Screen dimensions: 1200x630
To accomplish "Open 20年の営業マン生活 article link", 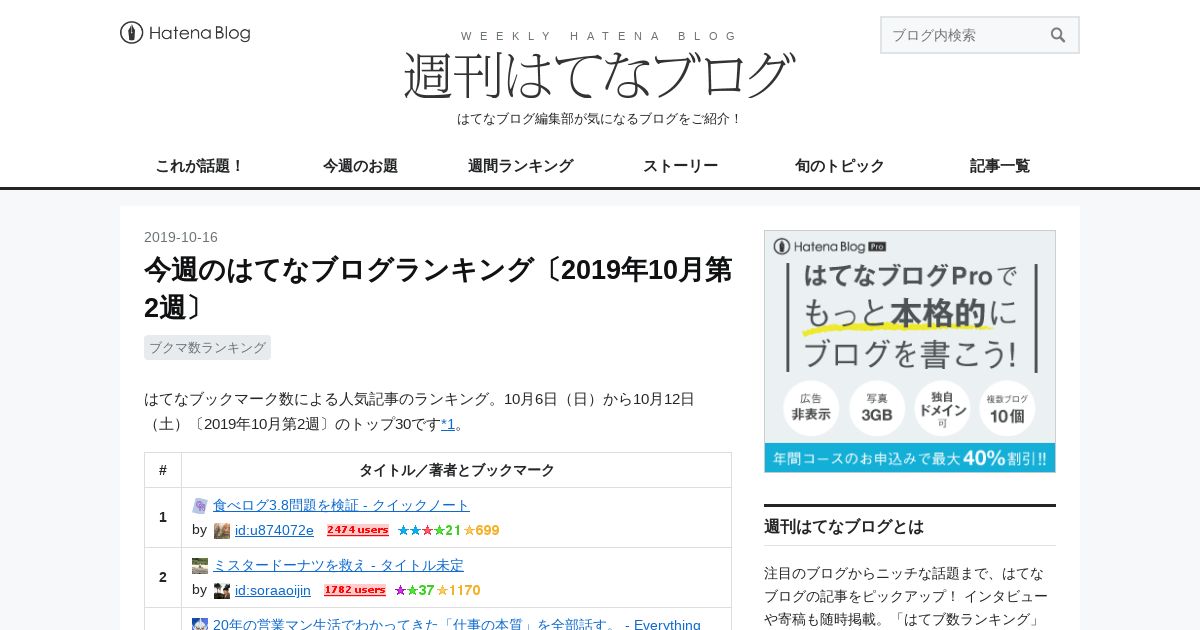I will (457, 624).
